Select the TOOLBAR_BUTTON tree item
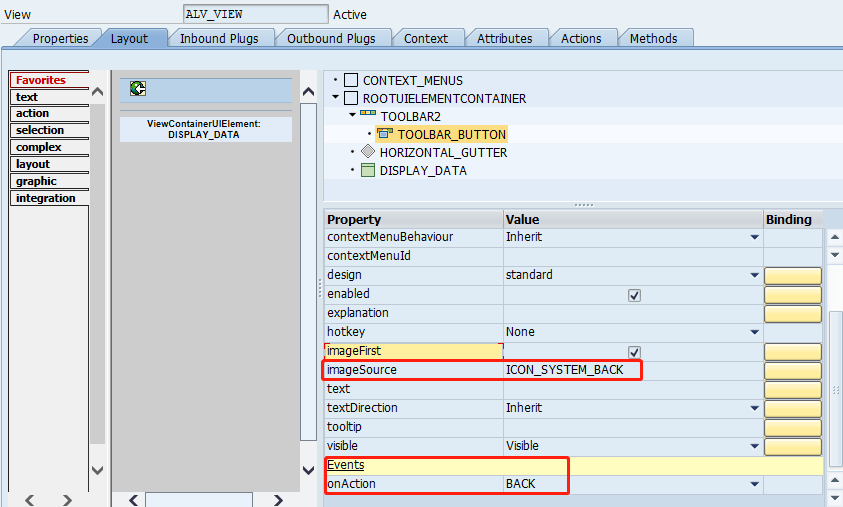Viewport: 843px width, 507px height. (452, 134)
